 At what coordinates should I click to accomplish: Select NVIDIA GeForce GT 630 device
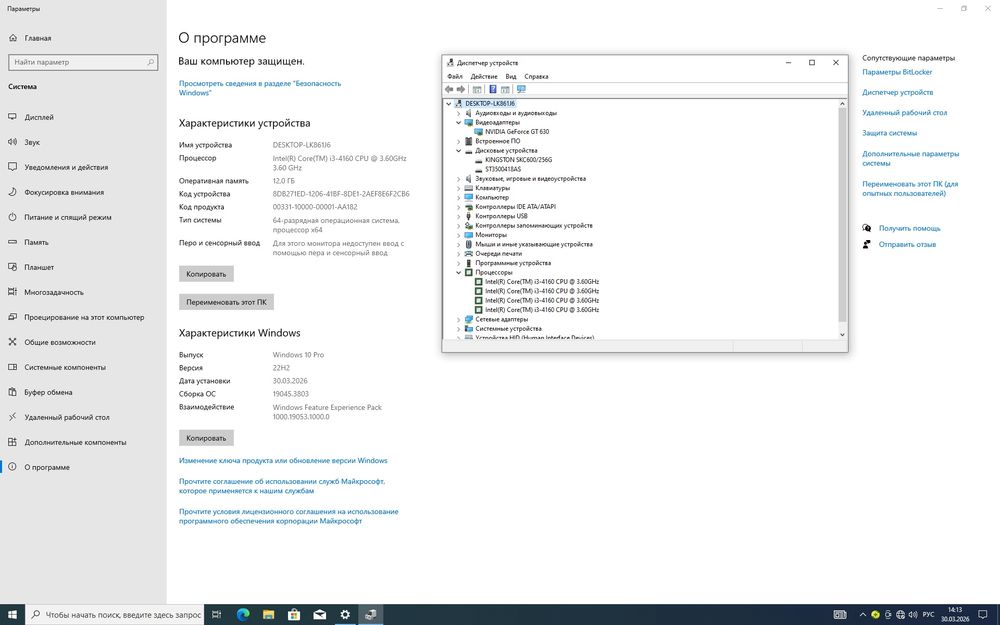click(517, 132)
